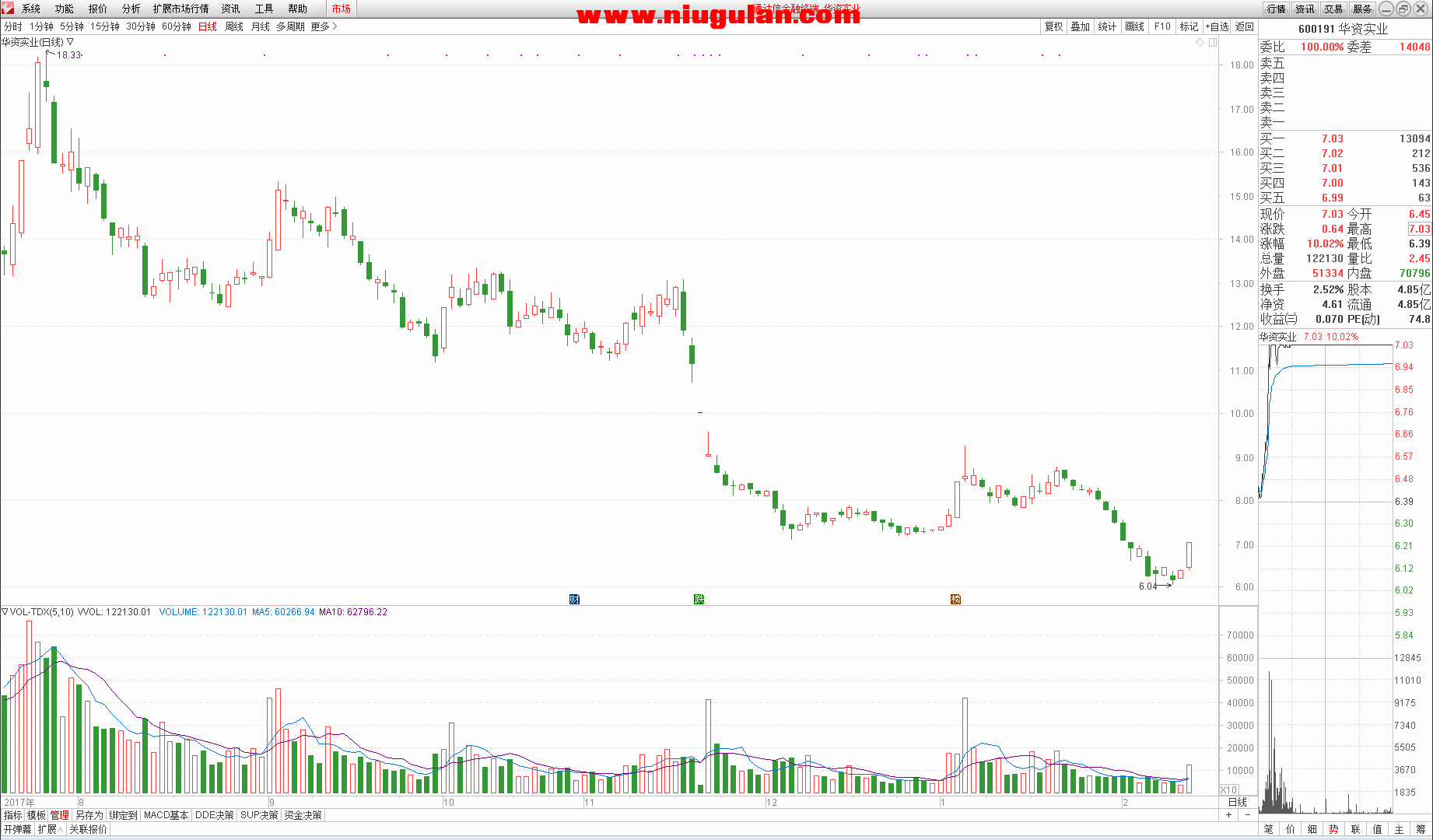Click the 资讯 top-right button
Screen dimensions: 1433x840
coord(1305,9)
